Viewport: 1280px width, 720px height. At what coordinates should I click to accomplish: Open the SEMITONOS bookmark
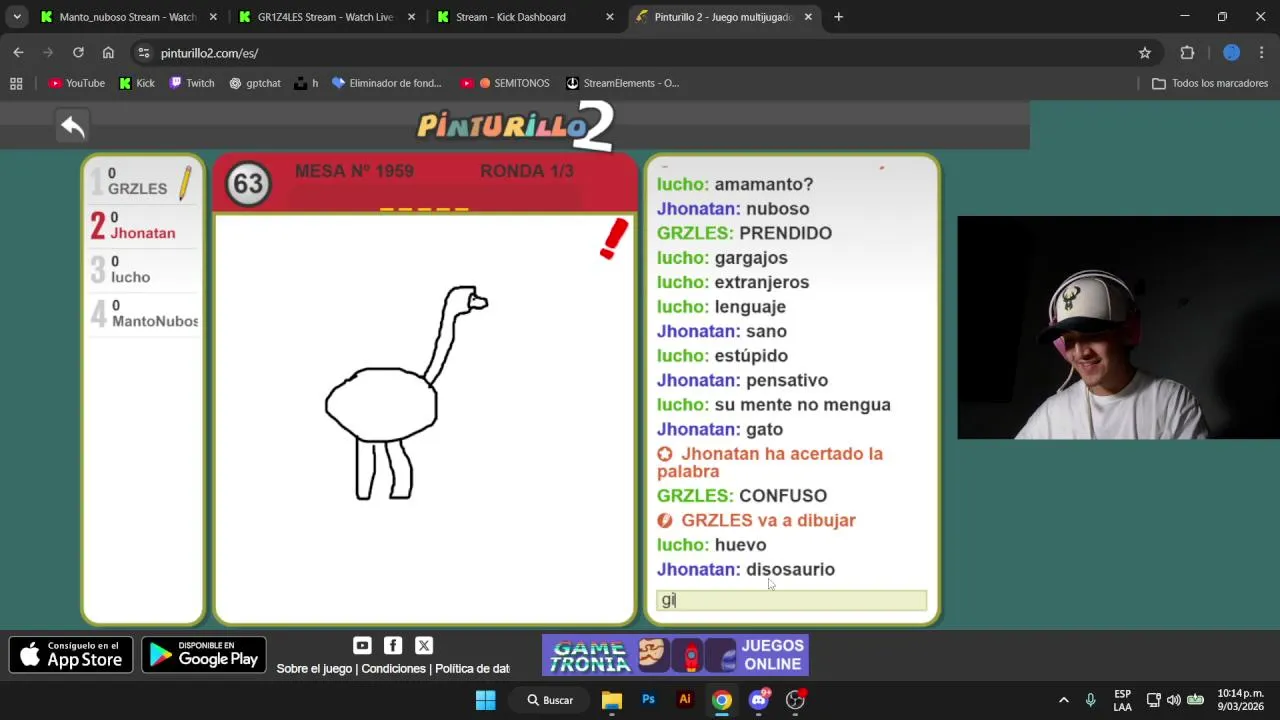[x=505, y=83]
